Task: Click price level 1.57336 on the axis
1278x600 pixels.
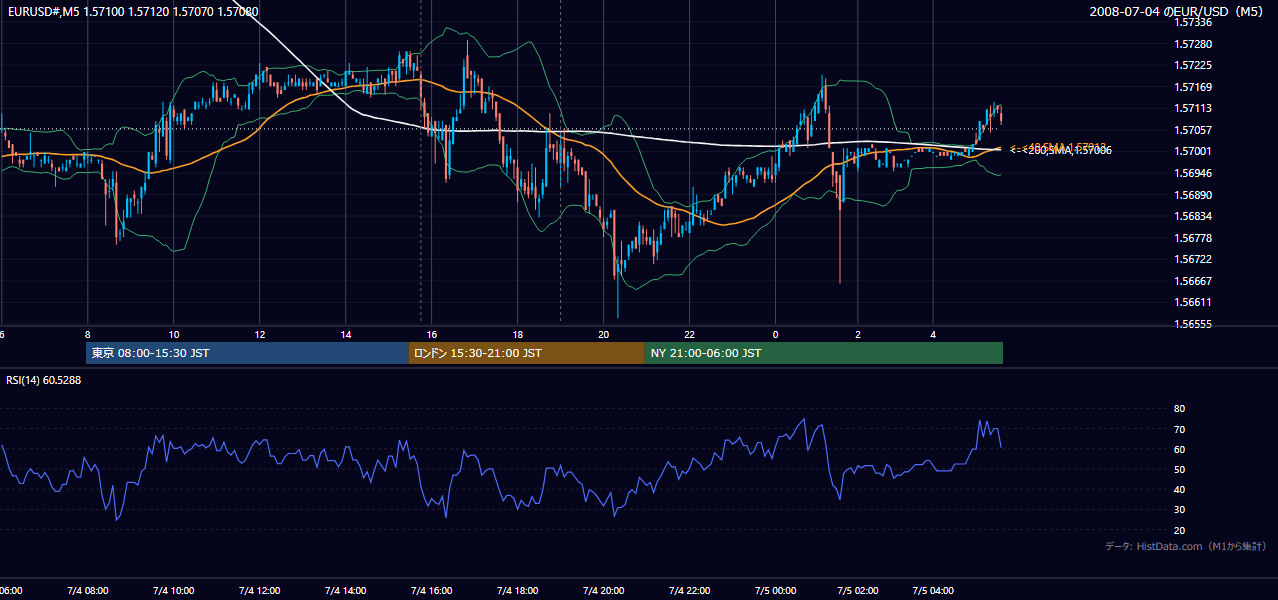Action: coord(1192,22)
